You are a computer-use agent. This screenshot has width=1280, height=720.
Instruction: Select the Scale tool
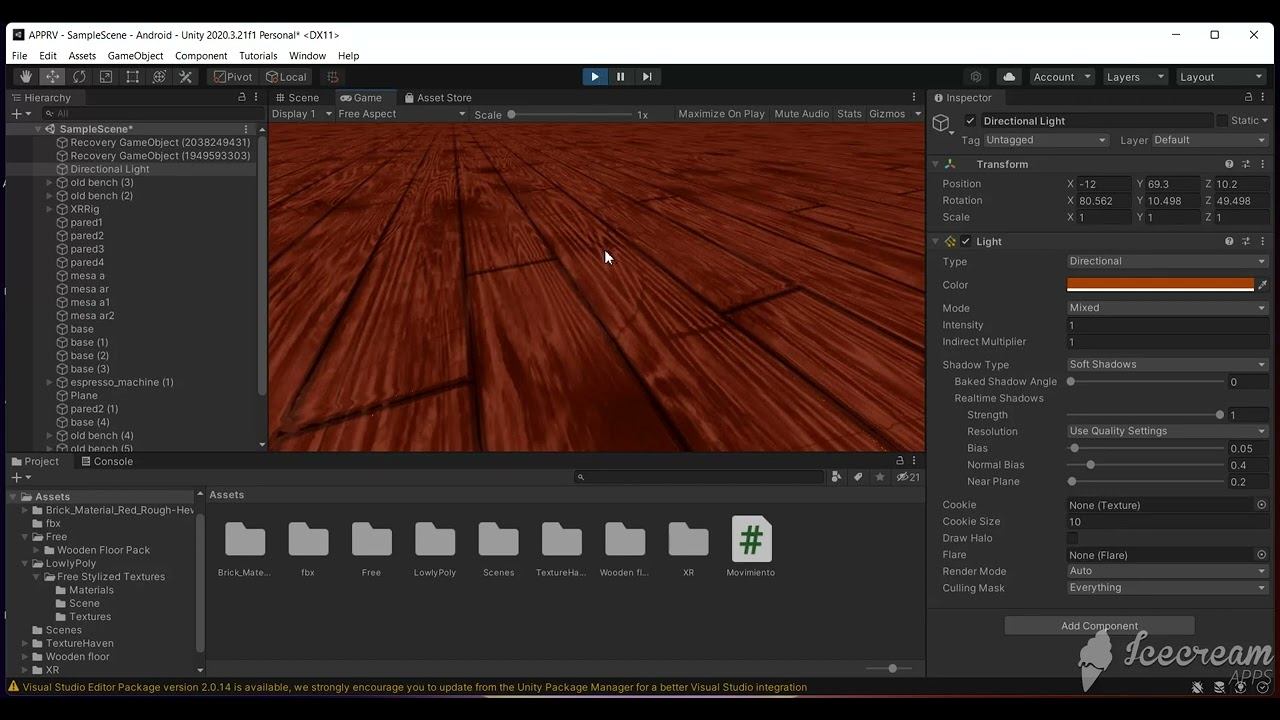click(106, 77)
